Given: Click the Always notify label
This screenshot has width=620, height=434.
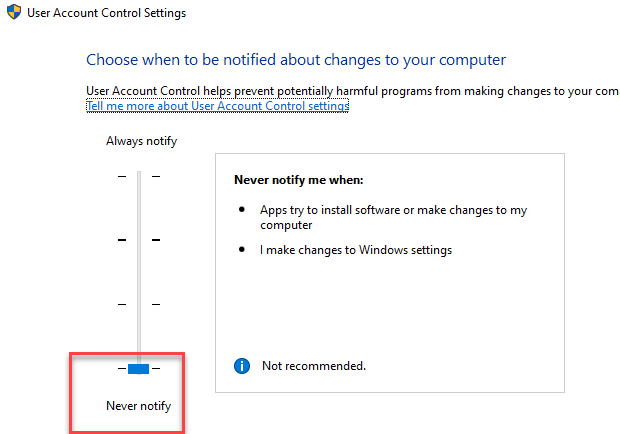Looking at the screenshot, I should (x=141, y=141).
